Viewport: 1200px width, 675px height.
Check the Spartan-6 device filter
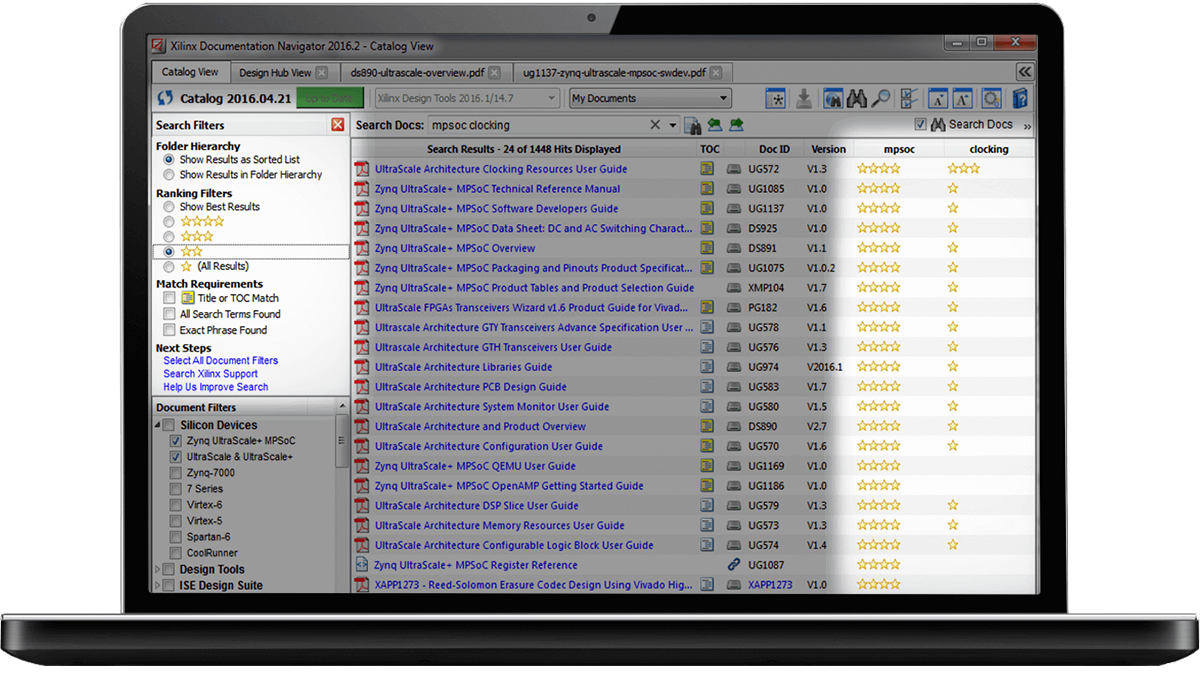(176, 537)
